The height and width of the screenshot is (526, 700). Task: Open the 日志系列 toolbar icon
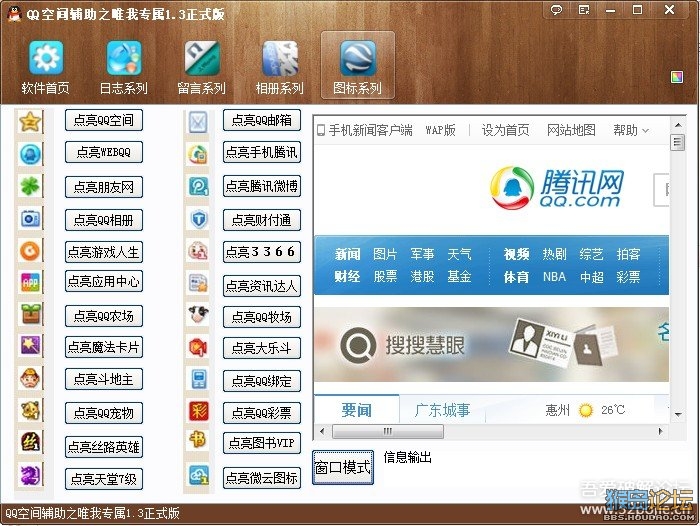124,58
